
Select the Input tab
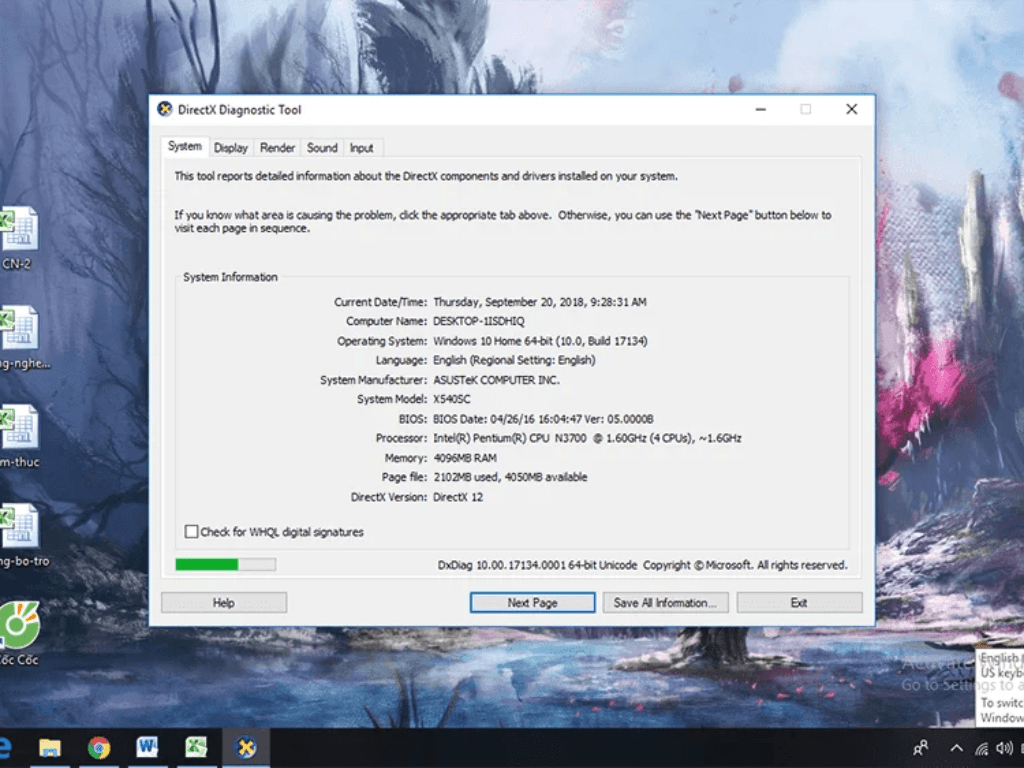click(x=361, y=148)
